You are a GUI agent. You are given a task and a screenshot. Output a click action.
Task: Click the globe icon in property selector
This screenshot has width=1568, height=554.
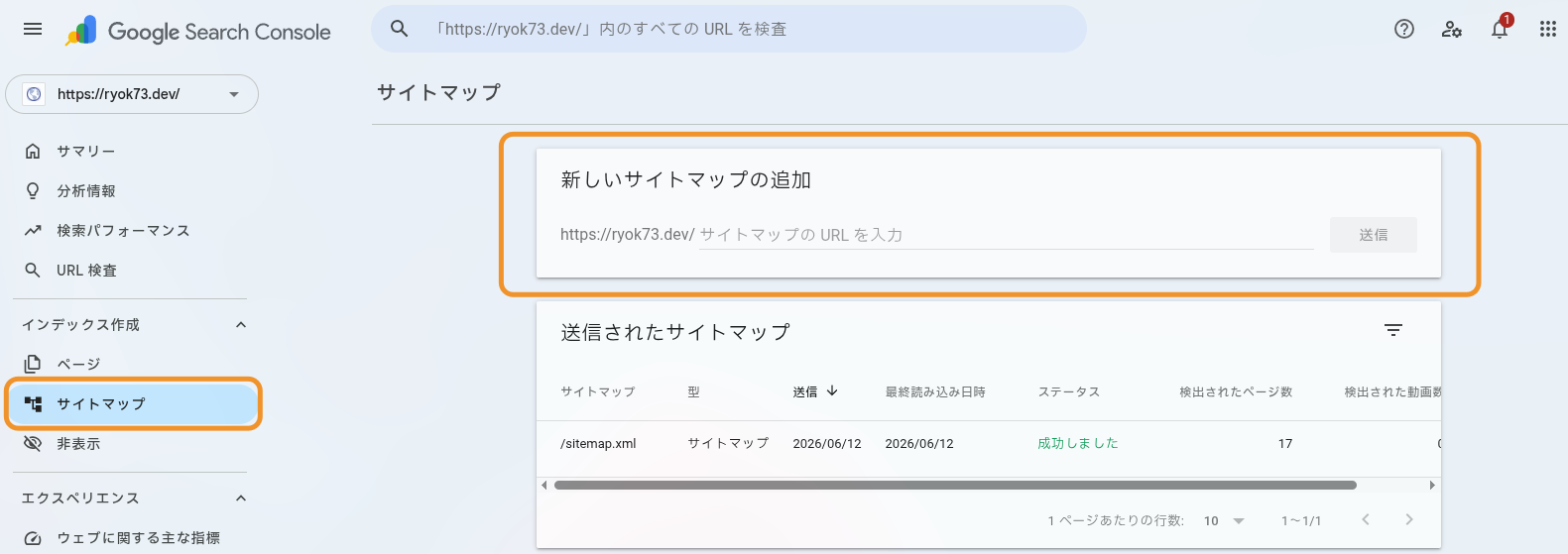[x=35, y=94]
